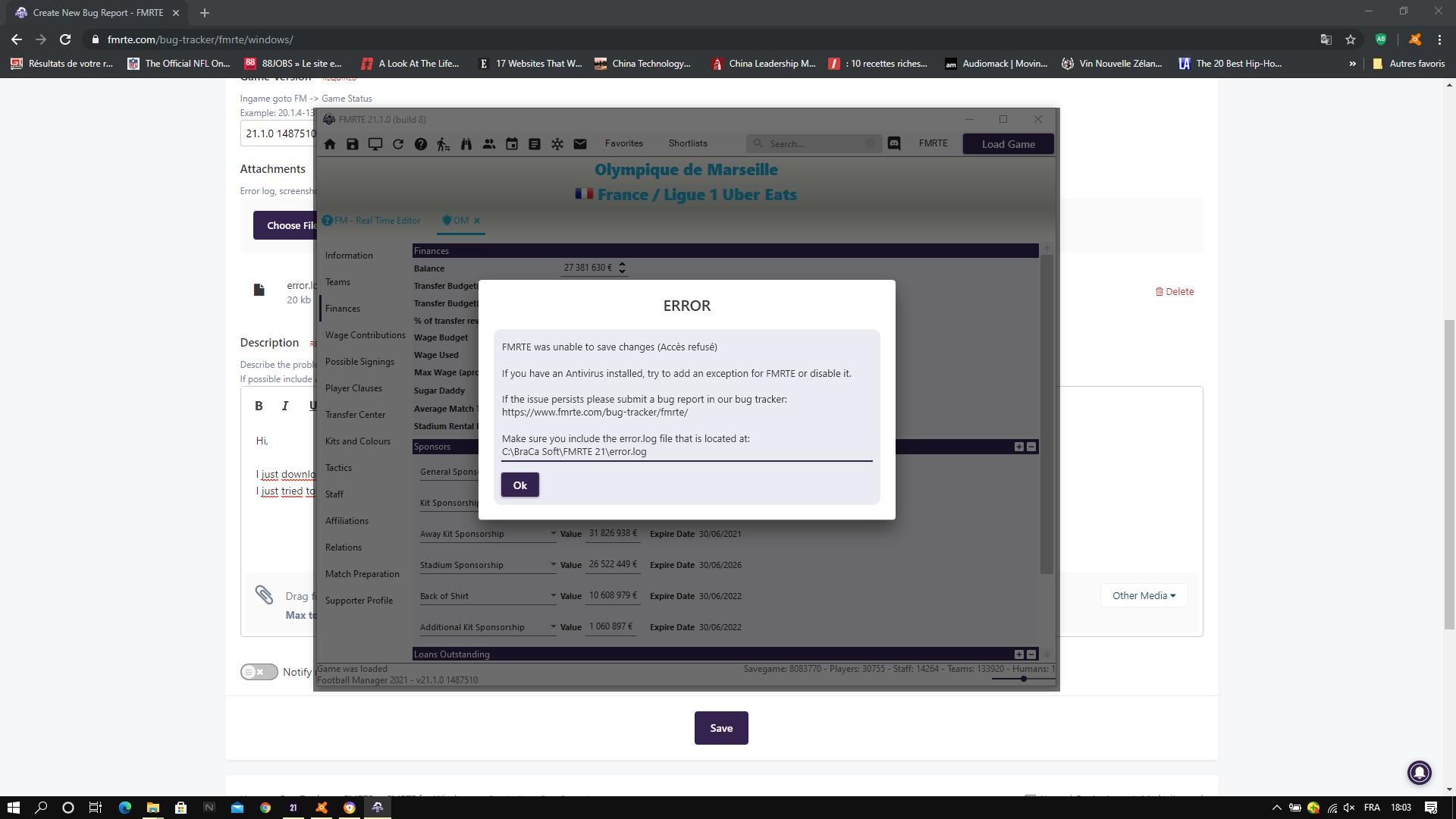This screenshot has height=819, width=1456.
Task: Close the OM tab in FMRTE
Action: [477, 221]
